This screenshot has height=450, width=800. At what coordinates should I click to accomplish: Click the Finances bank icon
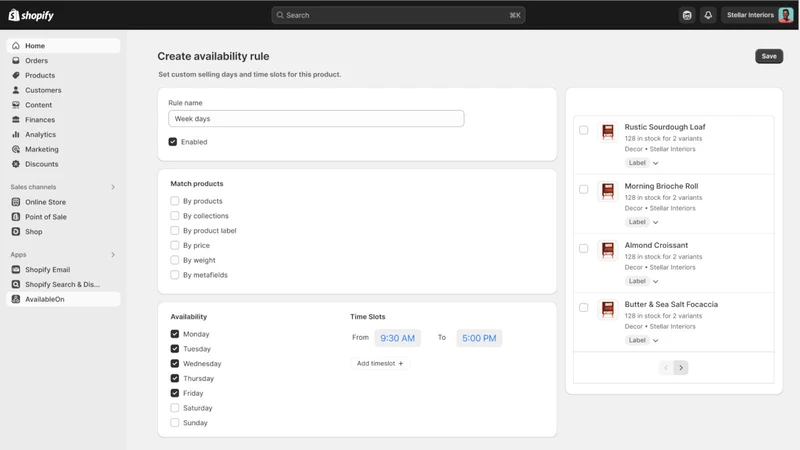pyautogui.click(x=16, y=119)
